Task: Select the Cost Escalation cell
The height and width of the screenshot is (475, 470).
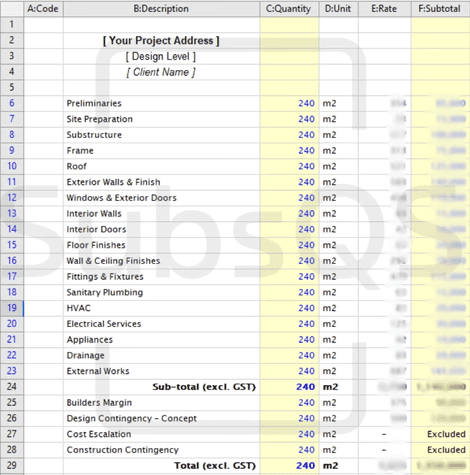Action: pos(161,434)
